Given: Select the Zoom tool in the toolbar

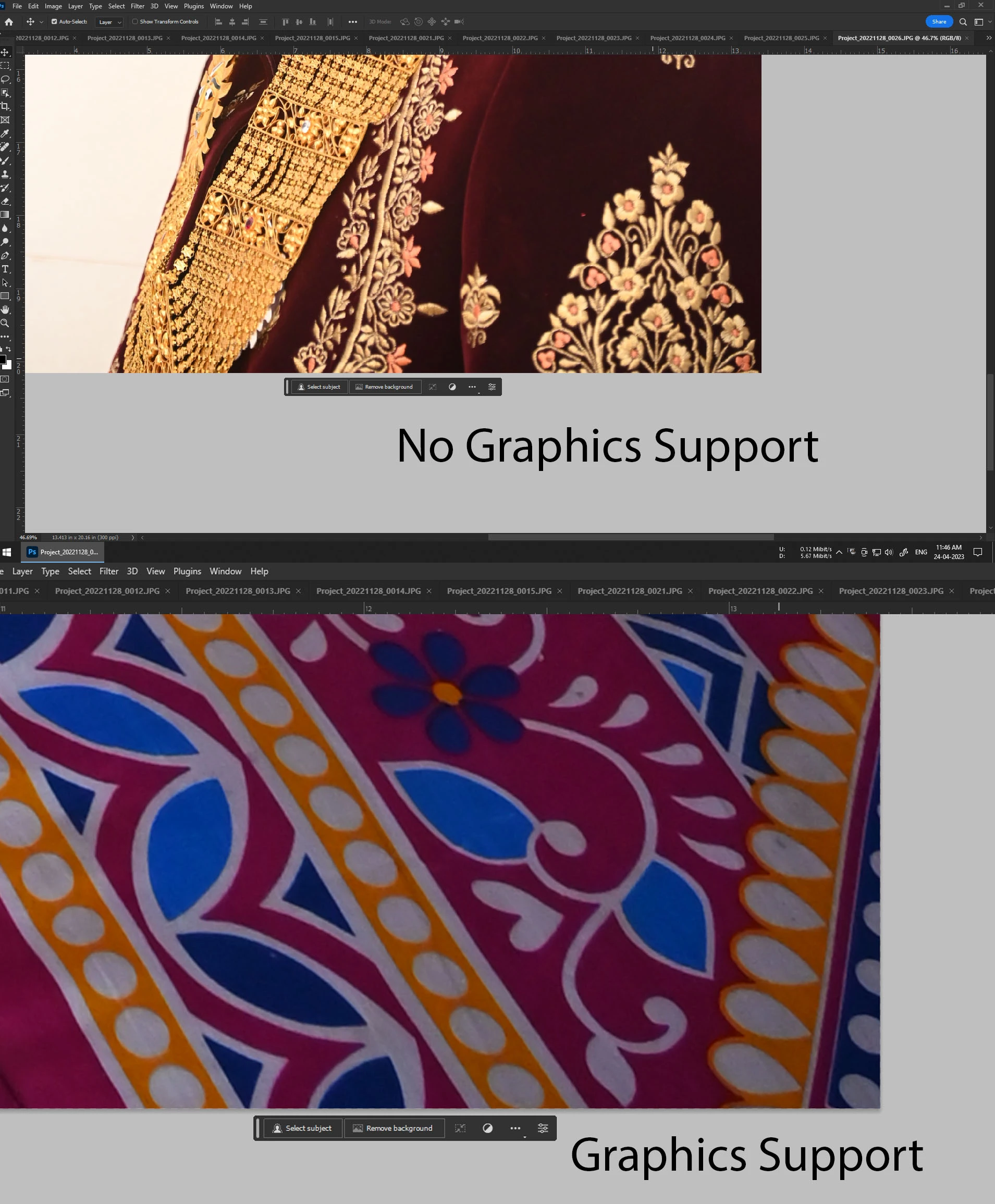Looking at the screenshot, I should click(x=5, y=323).
